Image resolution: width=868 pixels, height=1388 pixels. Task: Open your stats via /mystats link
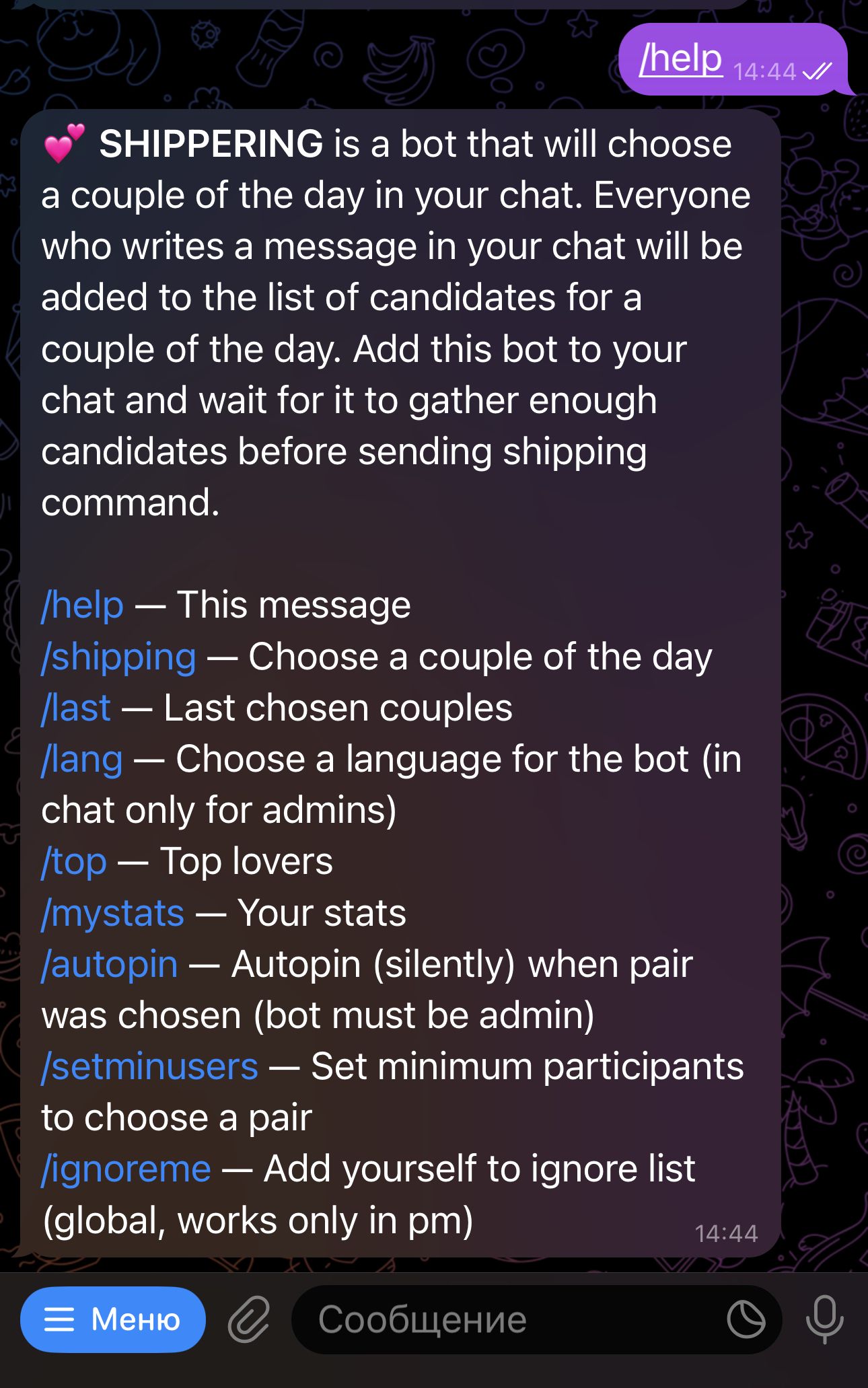[113, 912]
